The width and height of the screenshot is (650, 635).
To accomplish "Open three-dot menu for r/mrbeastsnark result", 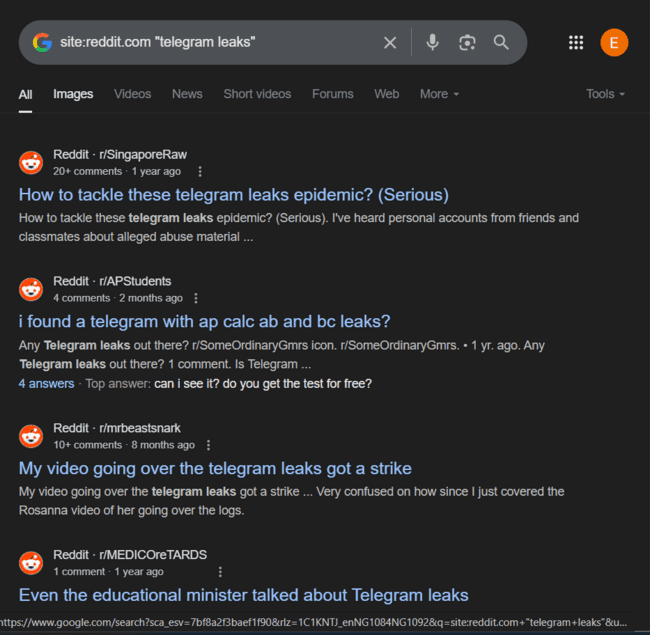I will click(x=209, y=445).
